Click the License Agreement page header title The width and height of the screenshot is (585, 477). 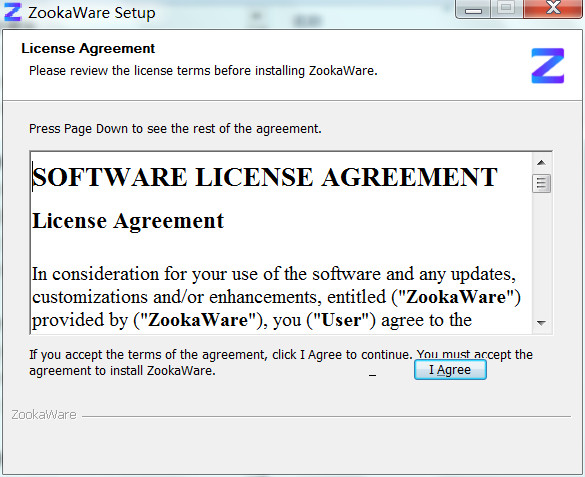coord(88,48)
